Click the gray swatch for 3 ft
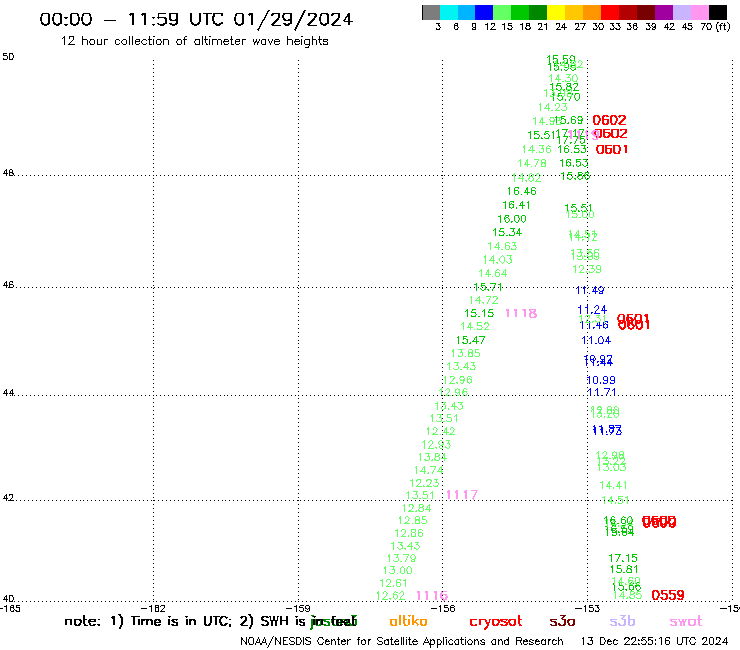 (x=431, y=12)
